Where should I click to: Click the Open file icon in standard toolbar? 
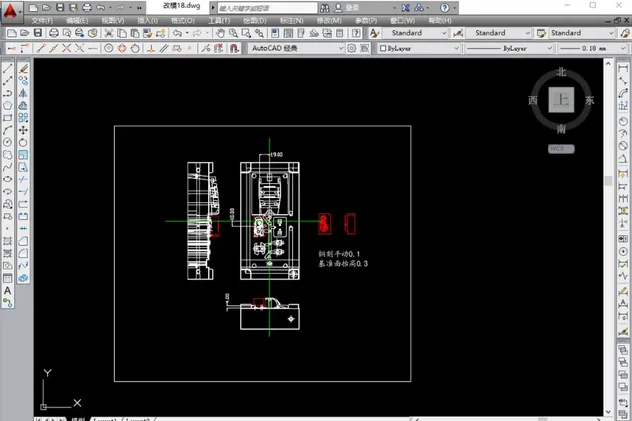click(25, 33)
